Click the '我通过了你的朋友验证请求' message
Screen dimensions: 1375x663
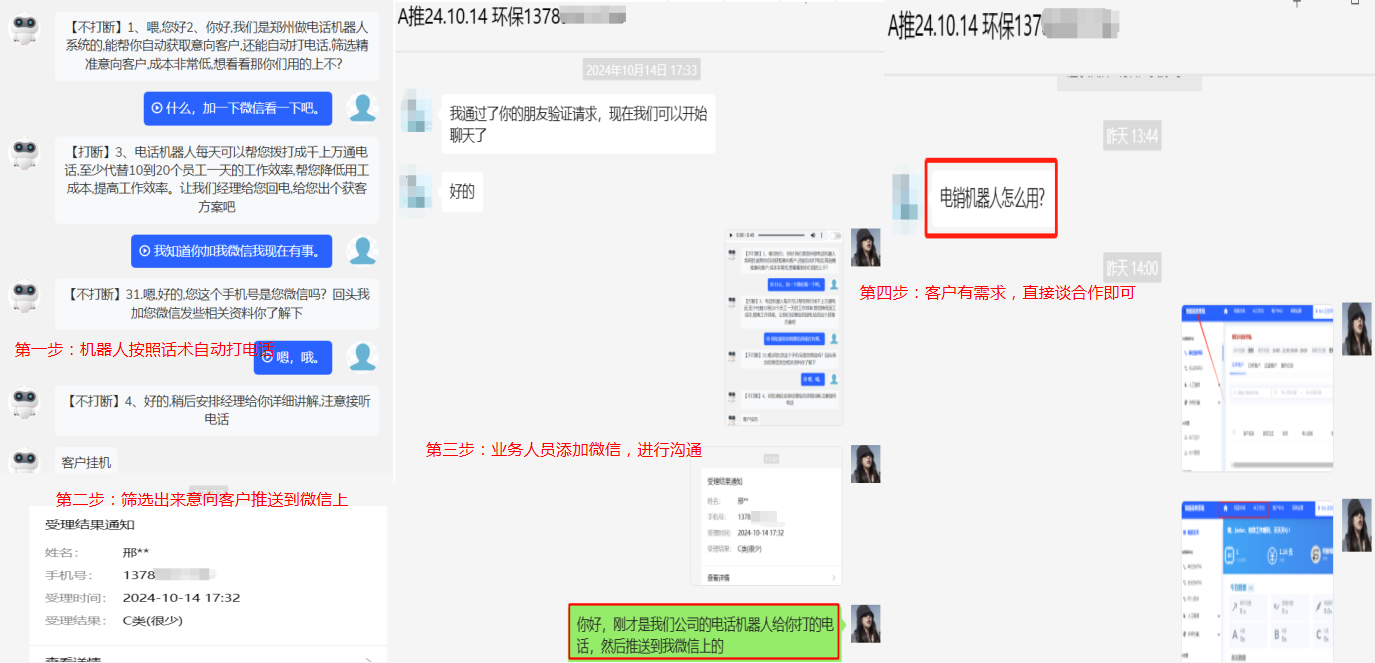coord(578,124)
